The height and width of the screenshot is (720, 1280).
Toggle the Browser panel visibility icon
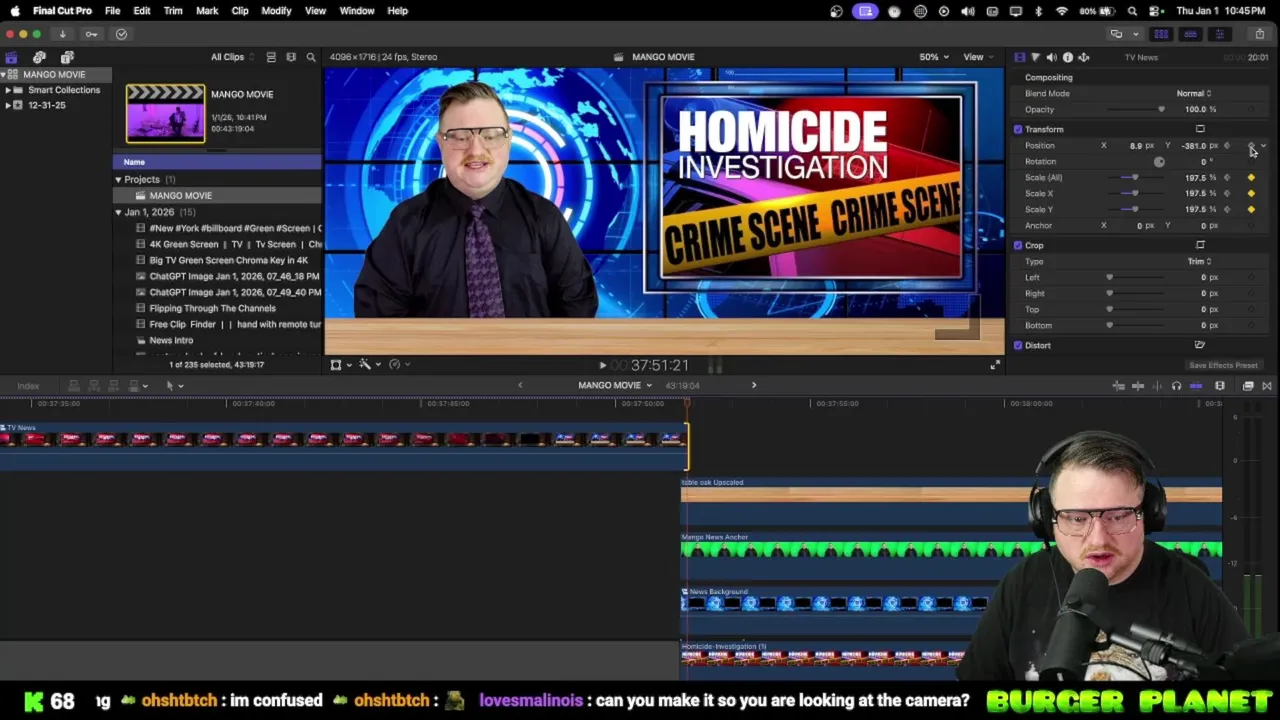pos(1161,34)
